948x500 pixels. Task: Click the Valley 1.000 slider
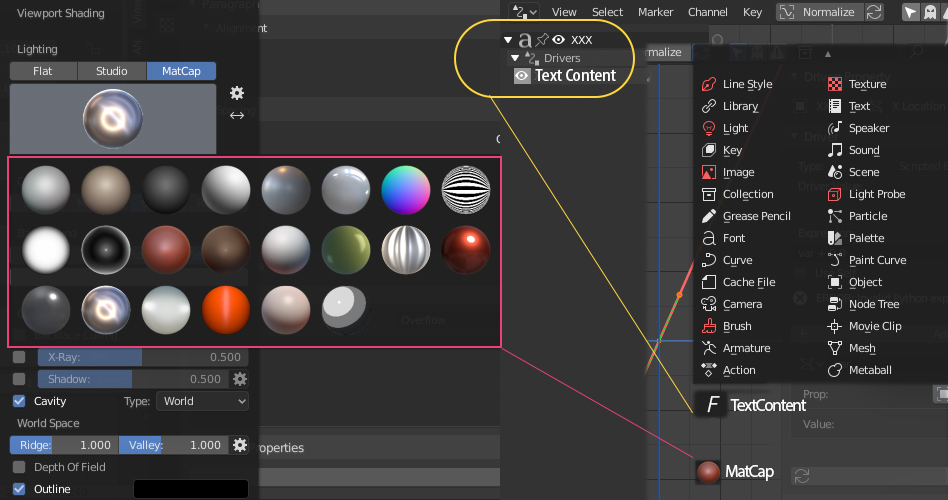point(174,445)
